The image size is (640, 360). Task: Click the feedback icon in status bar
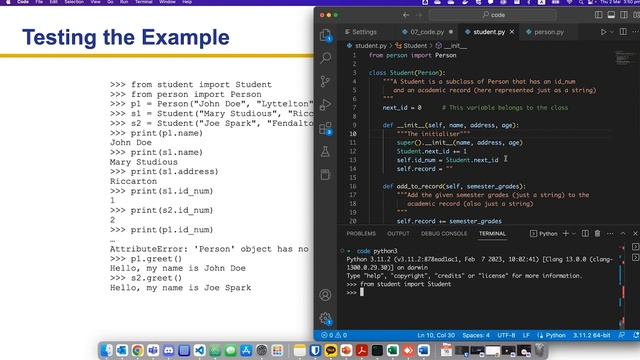pyautogui.click(x=622, y=335)
